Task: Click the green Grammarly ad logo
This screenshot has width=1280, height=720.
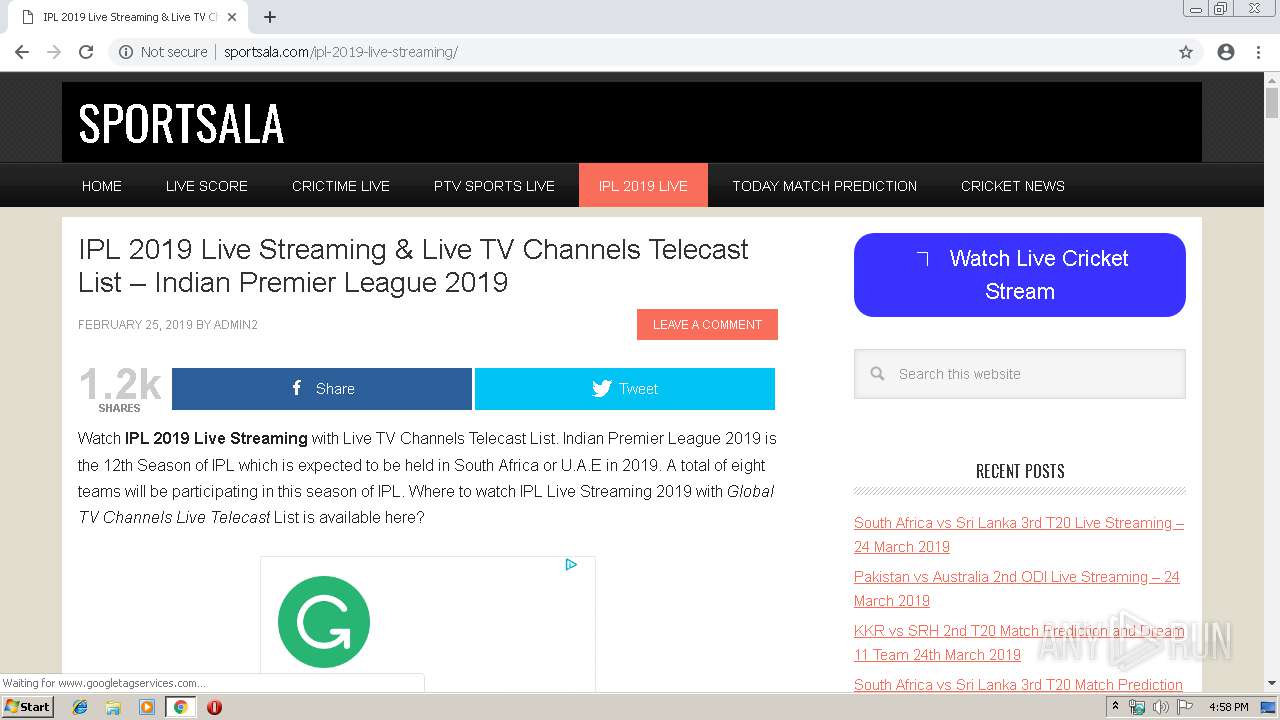Action: [324, 622]
